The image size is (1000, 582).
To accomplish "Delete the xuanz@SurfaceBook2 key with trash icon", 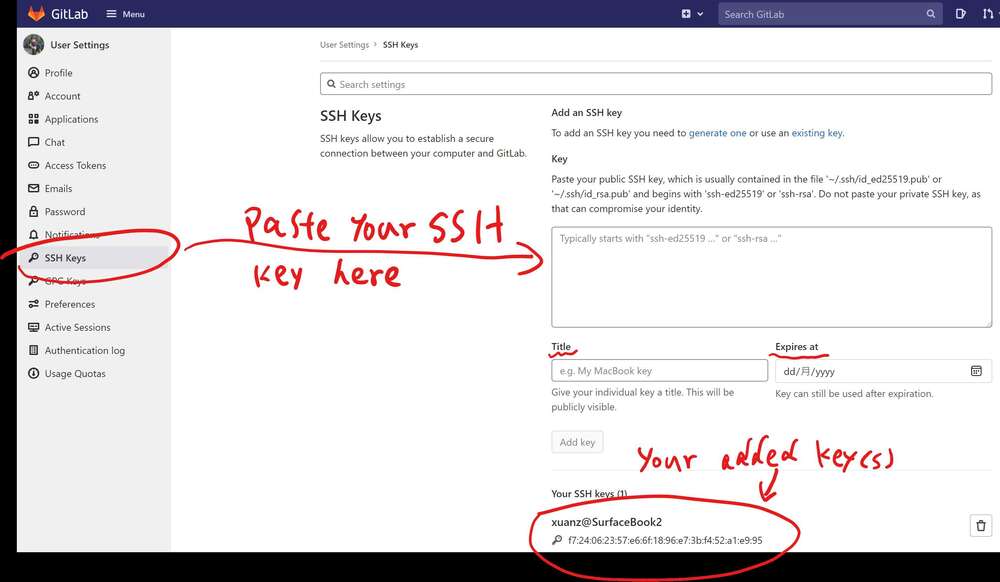I will 980,526.
